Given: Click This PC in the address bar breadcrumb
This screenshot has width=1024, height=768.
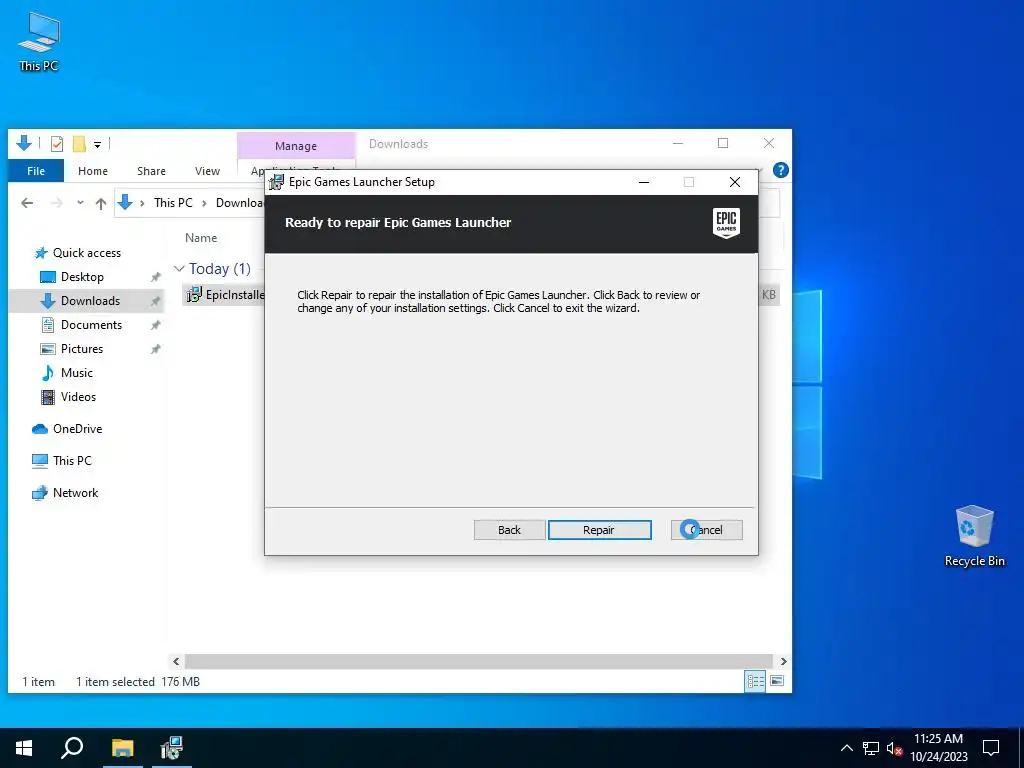Looking at the screenshot, I should pyautogui.click(x=173, y=203).
